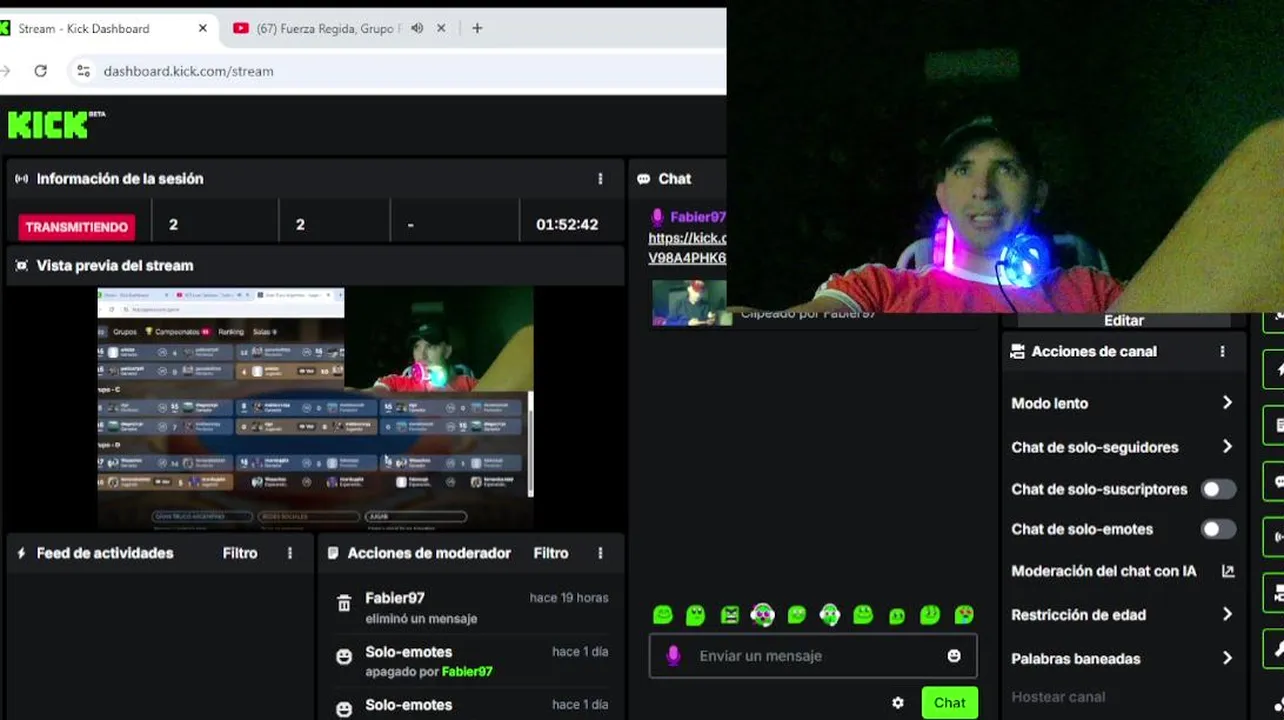Open Filtro in Feed de actividades
The height and width of the screenshot is (720, 1284).
[240, 553]
